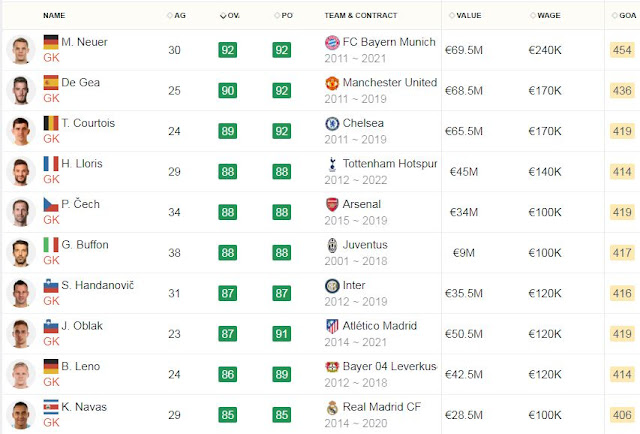This screenshot has width=640, height=434.
Task: Open M. Neuer's player page
Action: click(x=84, y=42)
